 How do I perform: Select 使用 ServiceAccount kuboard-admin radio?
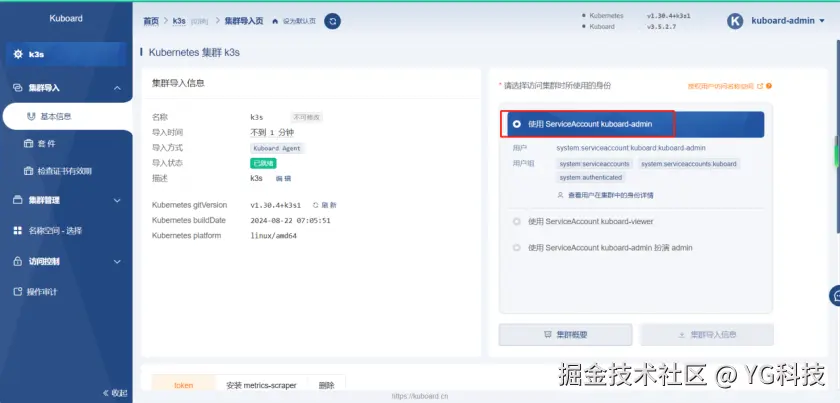coord(516,124)
